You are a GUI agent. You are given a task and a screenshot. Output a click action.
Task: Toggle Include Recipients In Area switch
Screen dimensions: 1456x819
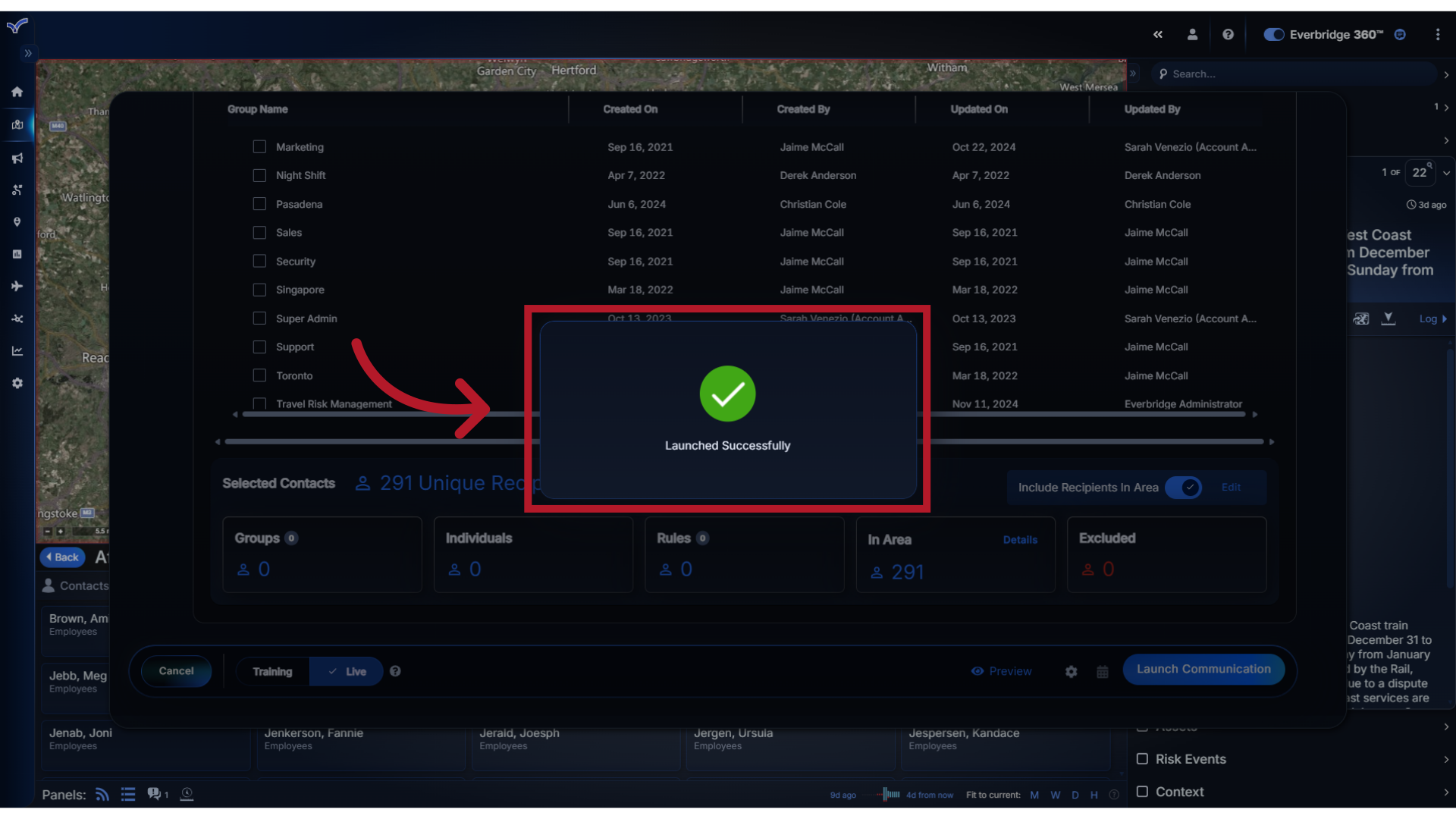(1183, 487)
